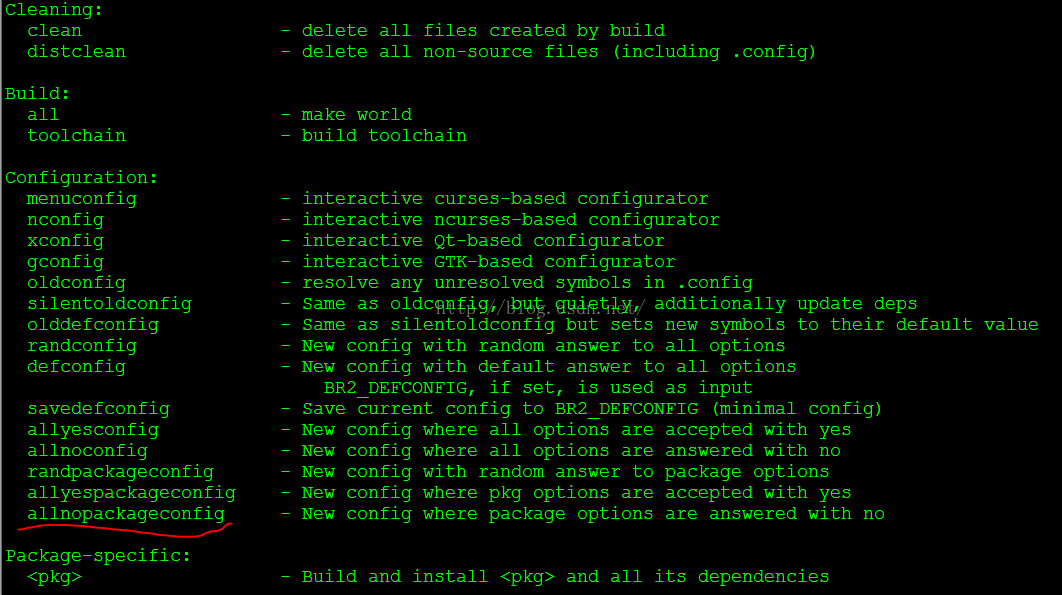The width and height of the screenshot is (1062, 595).
Task: Click the 'Configuration:' section heading
Action: (x=81, y=178)
